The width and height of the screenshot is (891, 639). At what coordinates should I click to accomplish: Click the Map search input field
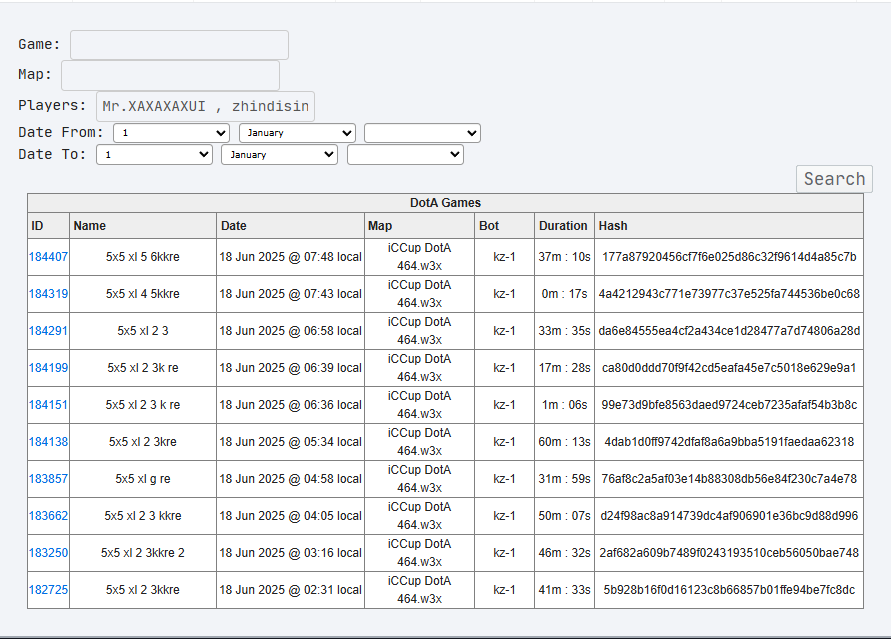(x=170, y=75)
